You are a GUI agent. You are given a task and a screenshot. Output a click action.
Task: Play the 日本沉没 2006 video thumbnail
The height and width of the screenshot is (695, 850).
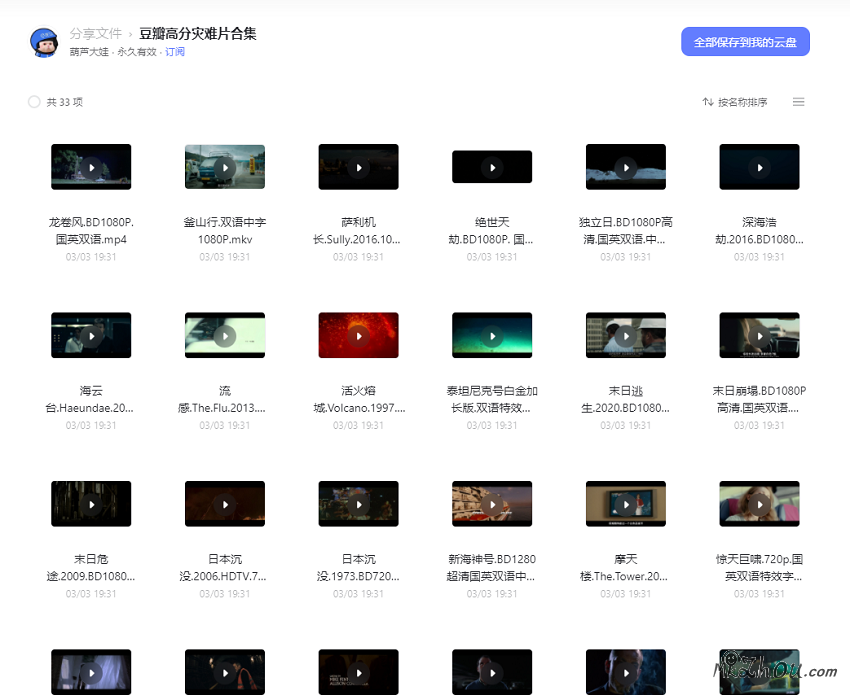(225, 504)
